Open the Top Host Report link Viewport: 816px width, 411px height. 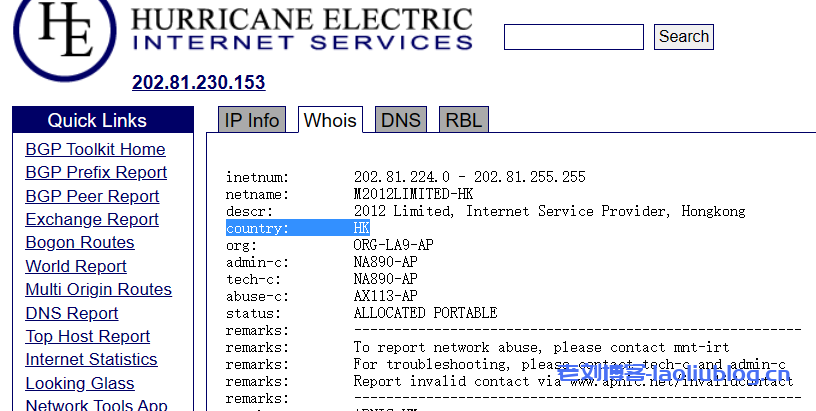[x=88, y=337]
